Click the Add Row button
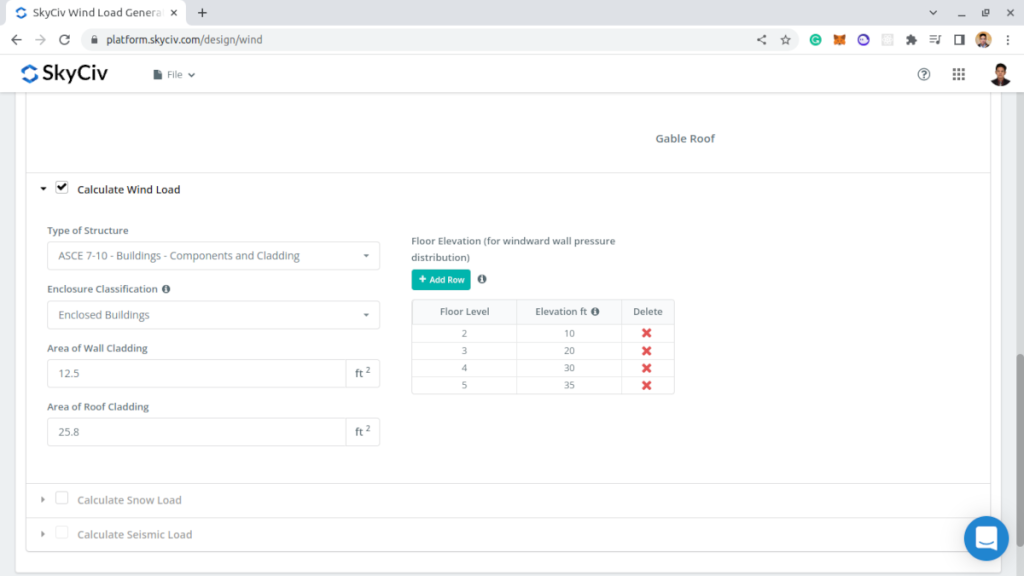Screen dimensions: 1024x576 point(441,280)
